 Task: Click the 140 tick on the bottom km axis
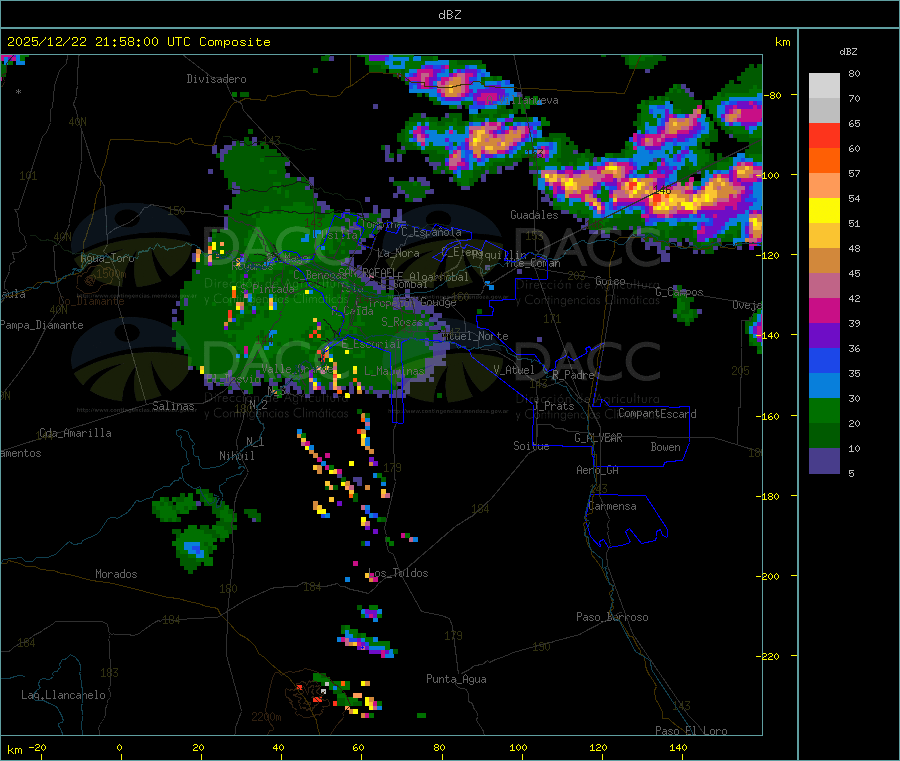click(x=678, y=748)
